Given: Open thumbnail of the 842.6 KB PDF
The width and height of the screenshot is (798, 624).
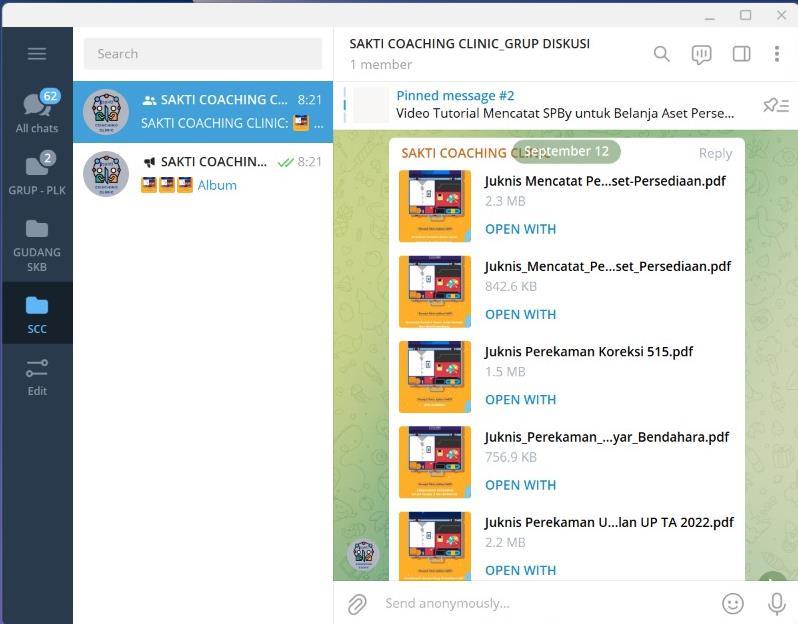Looking at the screenshot, I should (x=435, y=292).
